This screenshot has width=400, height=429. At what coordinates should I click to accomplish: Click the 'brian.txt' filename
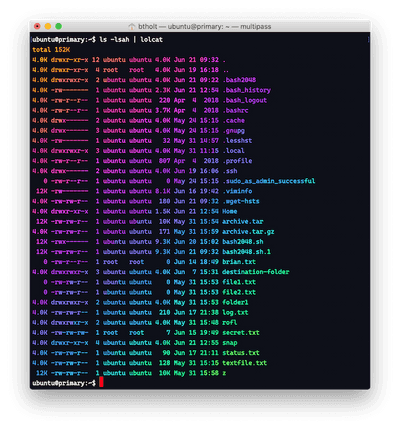pyautogui.click(x=239, y=262)
